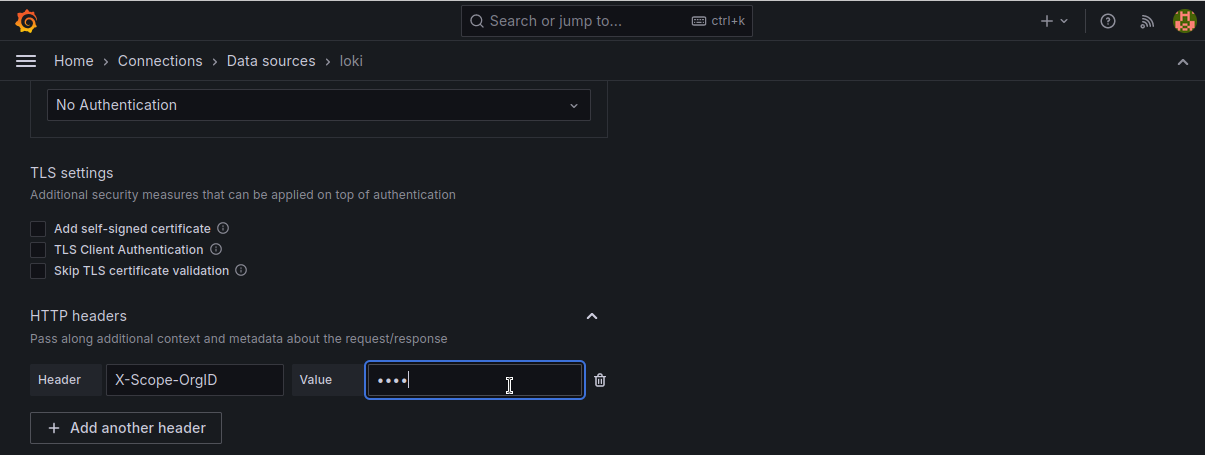Open the news feed RSS icon
The image size is (1205, 455).
1147,21
